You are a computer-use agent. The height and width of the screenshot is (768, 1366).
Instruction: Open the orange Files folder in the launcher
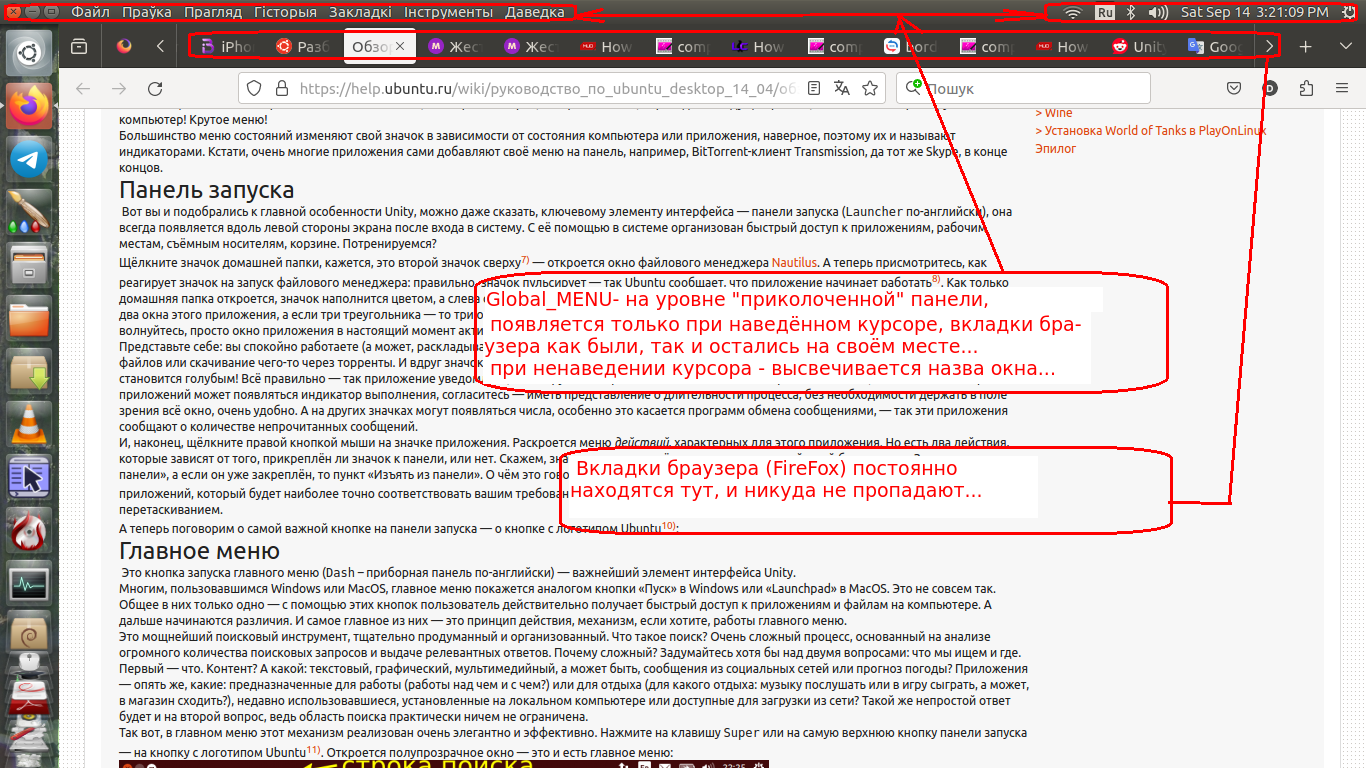tap(30, 318)
